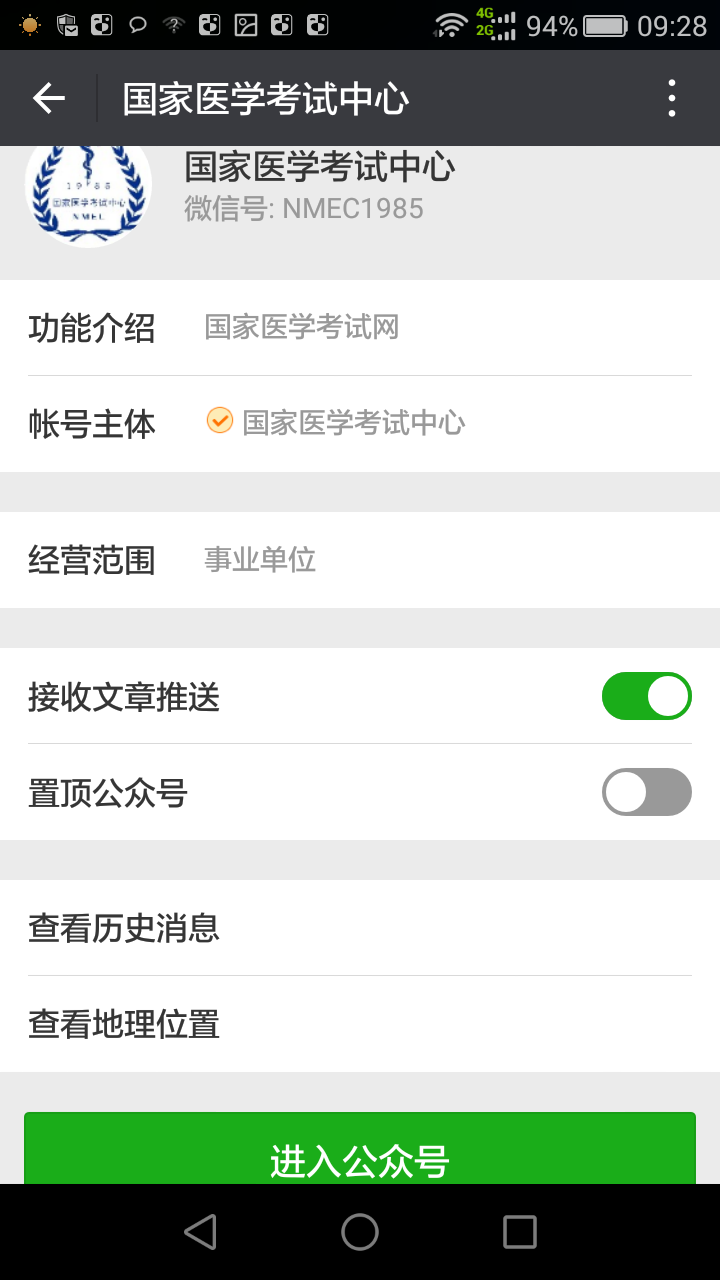Tap the sun icon in status bar
The width and height of the screenshot is (720, 1280).
tap(30, 26)
